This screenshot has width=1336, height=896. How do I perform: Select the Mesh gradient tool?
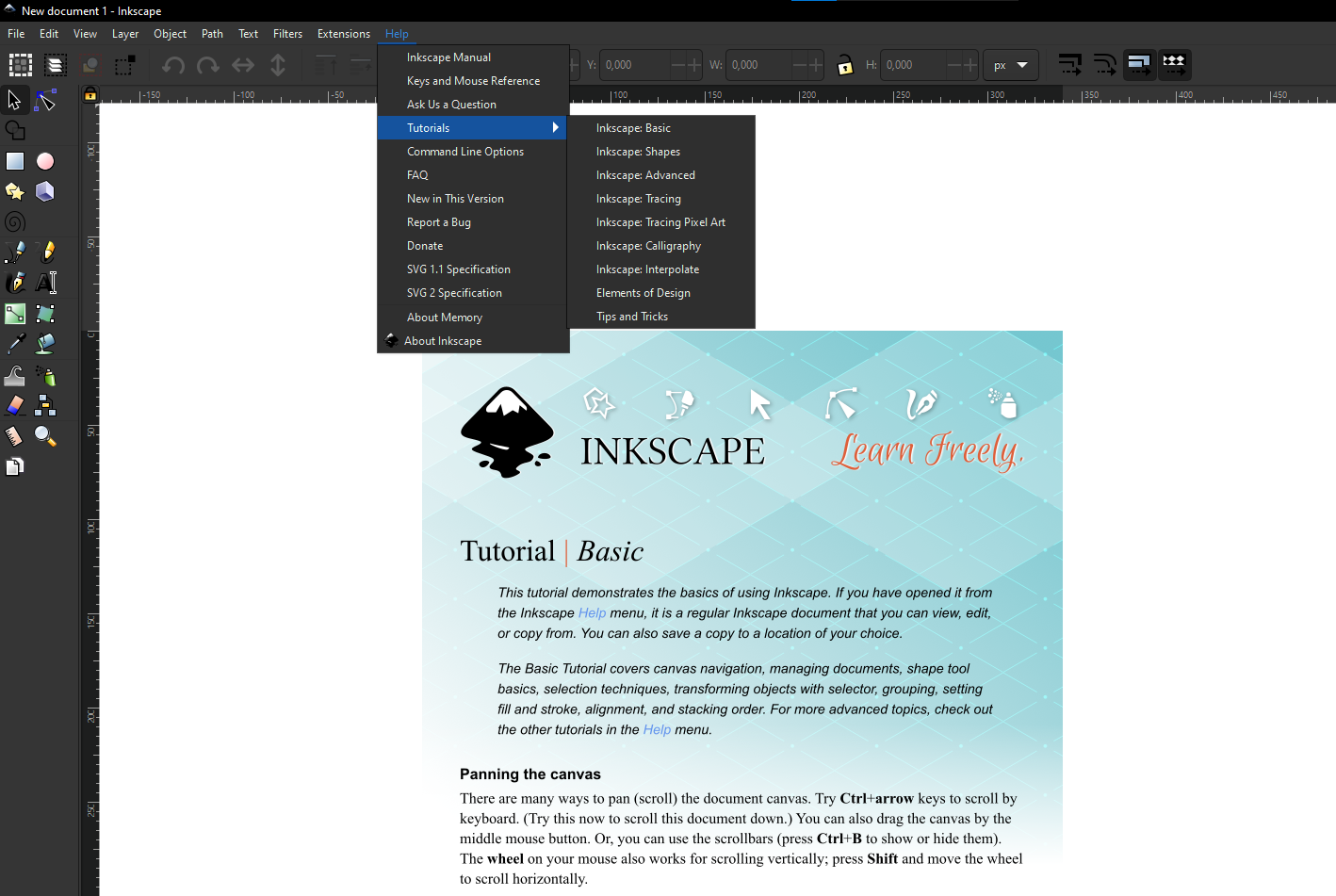[x=45, y=314]
